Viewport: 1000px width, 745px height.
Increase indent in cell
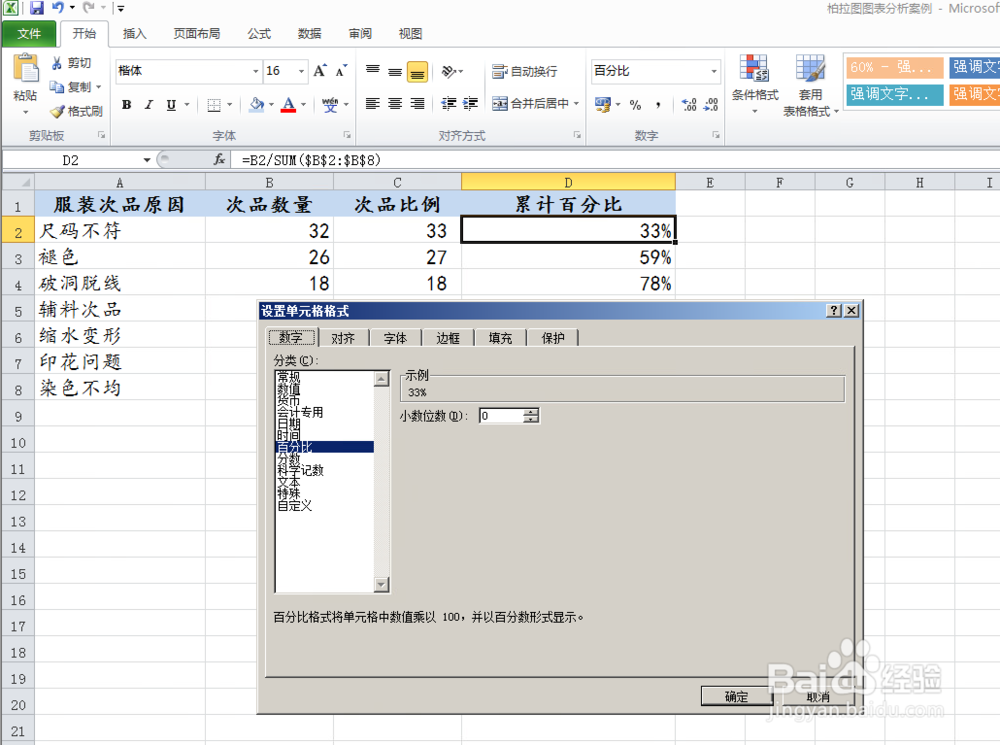click(x=470, y=103)
